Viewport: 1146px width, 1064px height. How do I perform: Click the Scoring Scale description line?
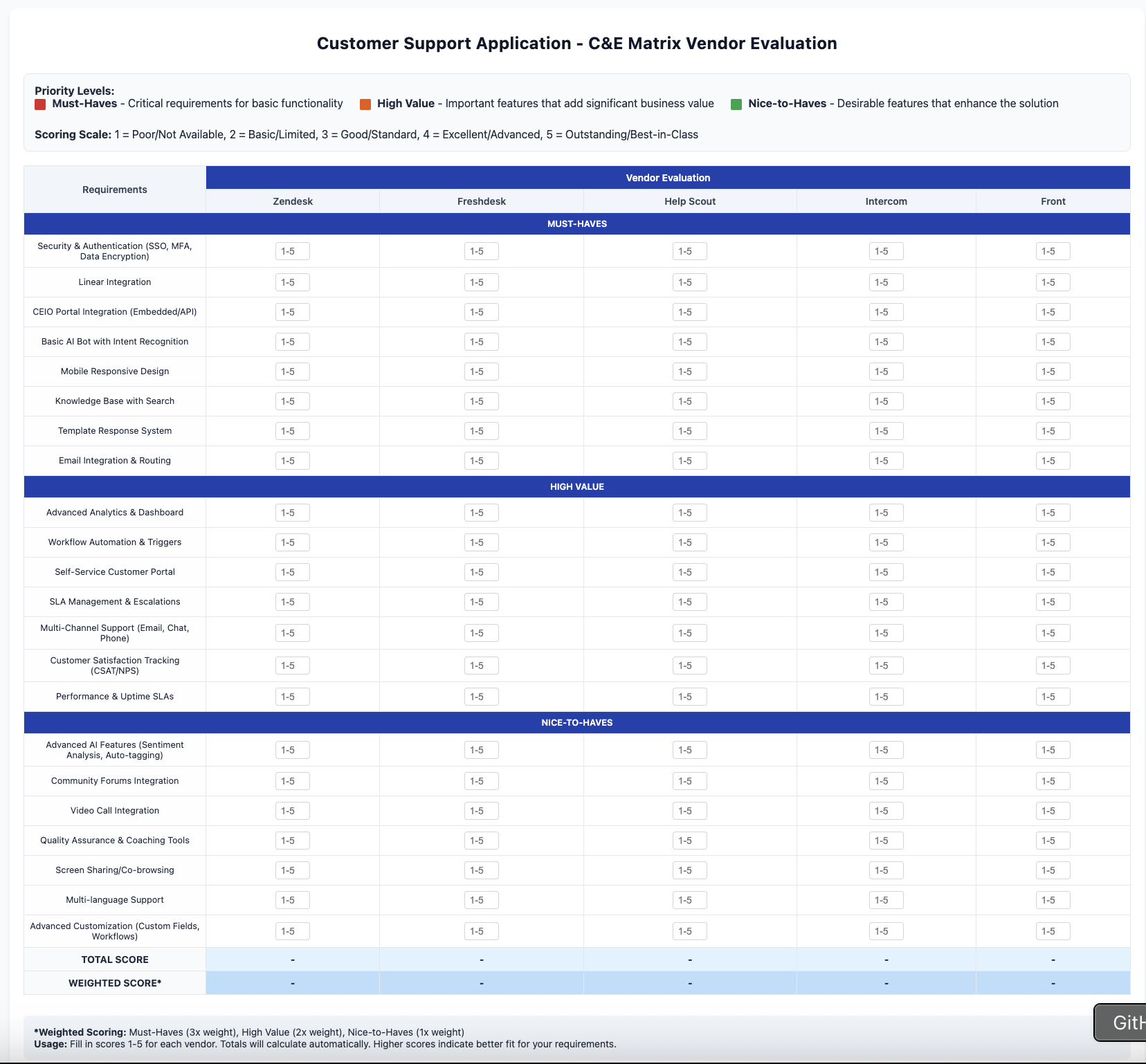click(x=366, y=135)
